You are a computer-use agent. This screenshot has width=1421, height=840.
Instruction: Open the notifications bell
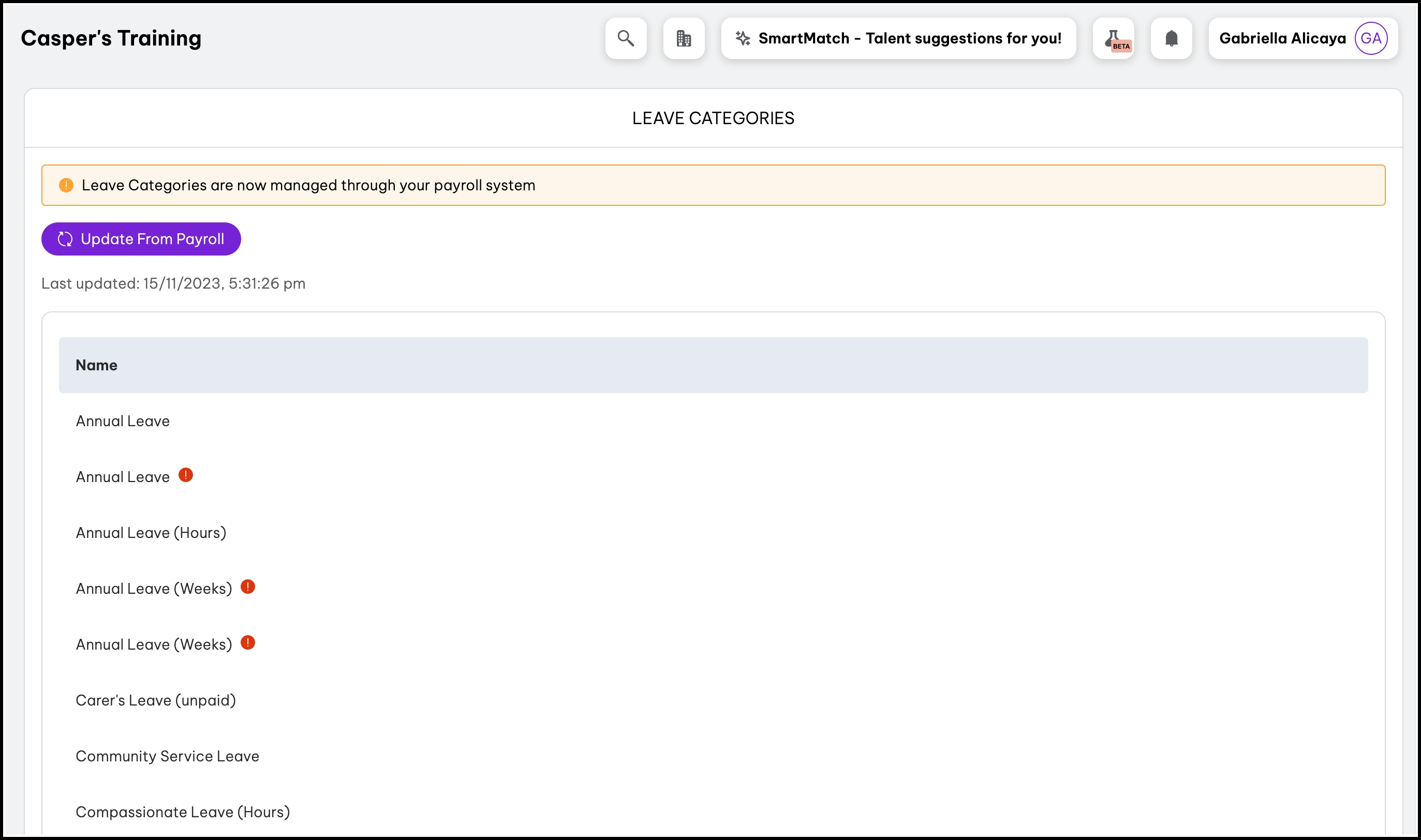point(1172,38)
